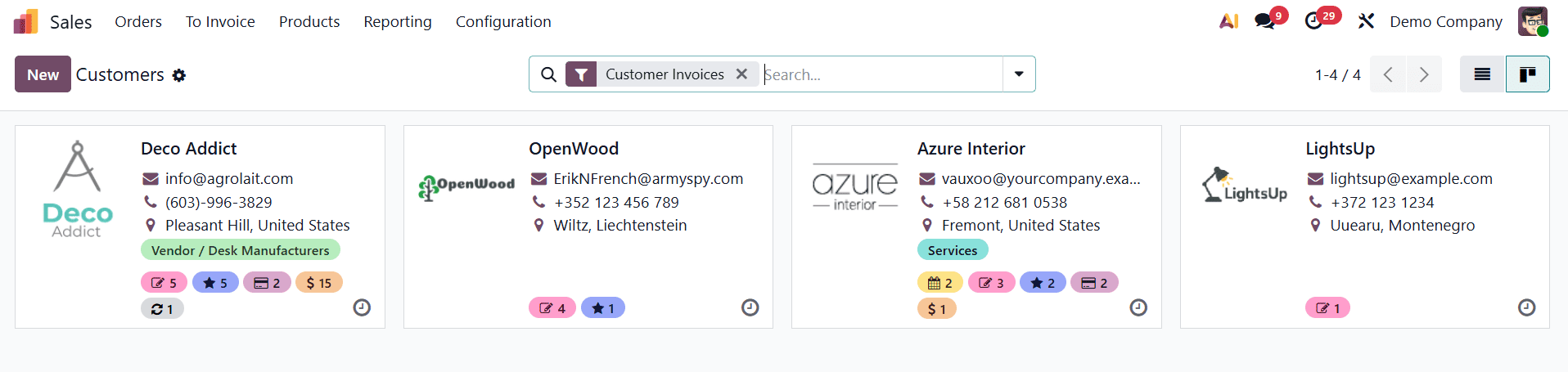Click the New customer button

pyautogui.click(x=43, y=74)
